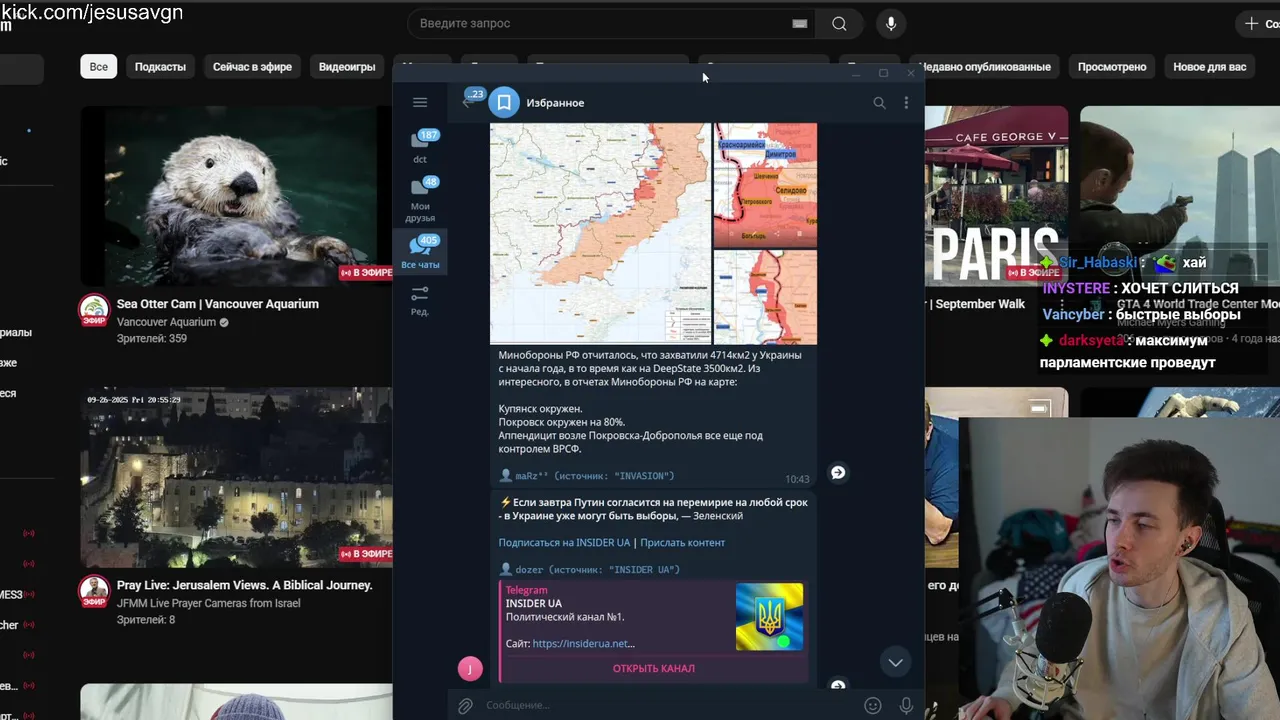Run the YouTube search magnifier button
The image size is (1280, 720).
[x=839, y=23]
